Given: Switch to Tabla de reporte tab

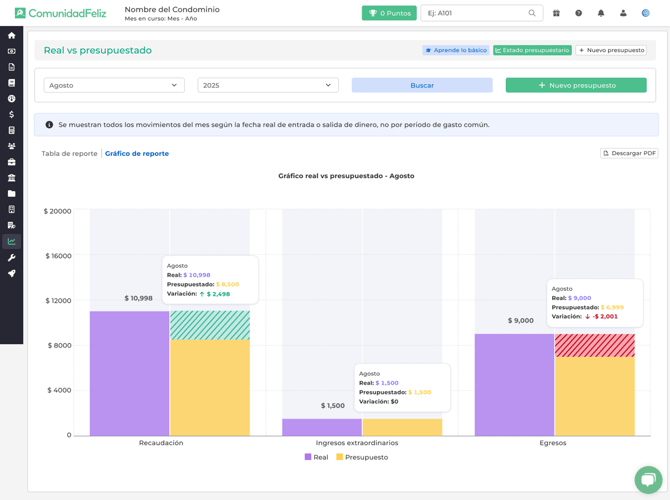Looking at the screenshot, I should (70, 154).
